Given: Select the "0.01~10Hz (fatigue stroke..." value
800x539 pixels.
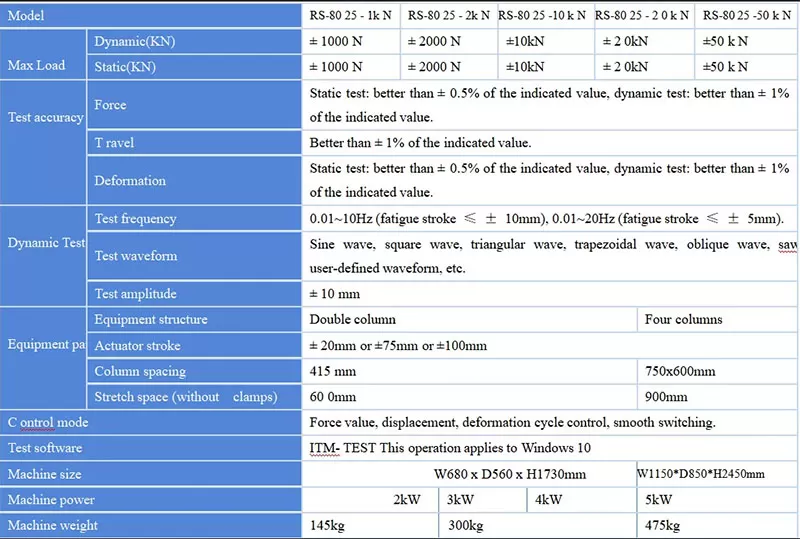Looking at the screenshot, I should point(546,219).
